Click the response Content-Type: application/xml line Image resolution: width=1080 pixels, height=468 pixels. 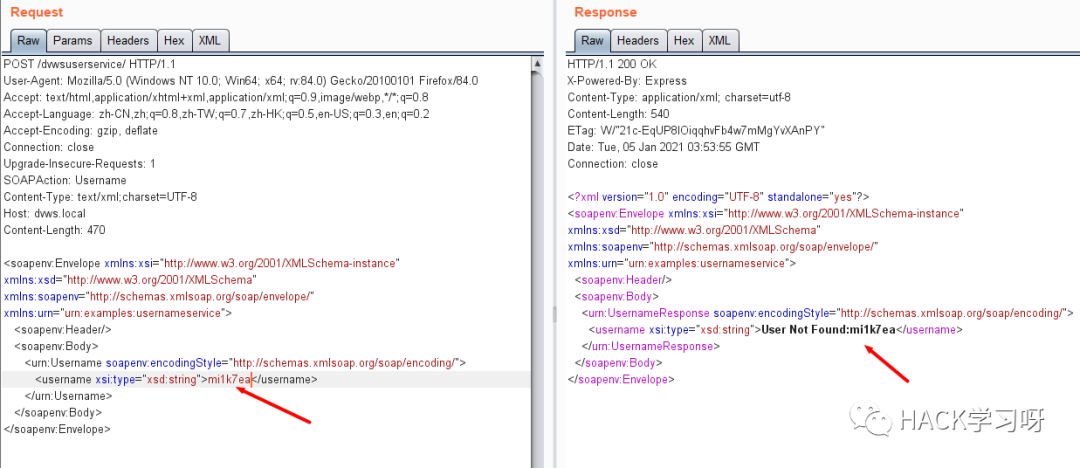coord(679,97)
